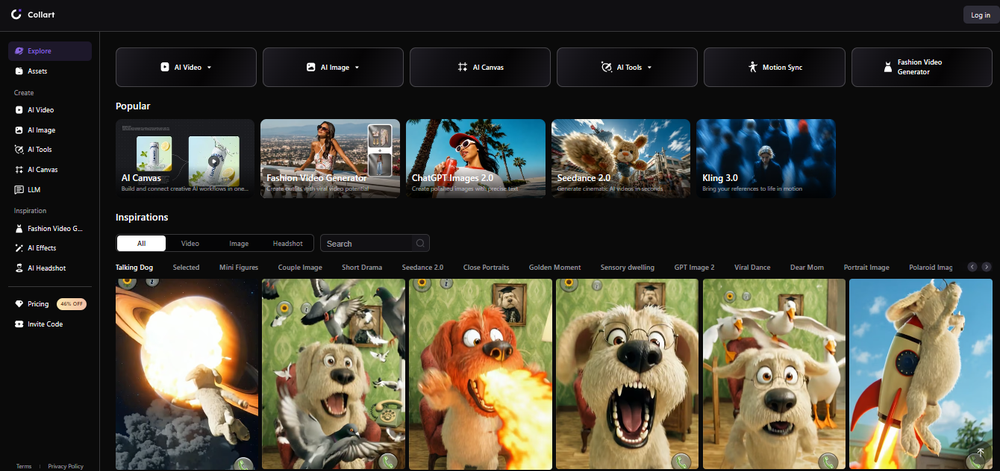This screenshot has height=471, width=1000.
Task: Open the Golden Moment tab
Action: pos(555,267)
